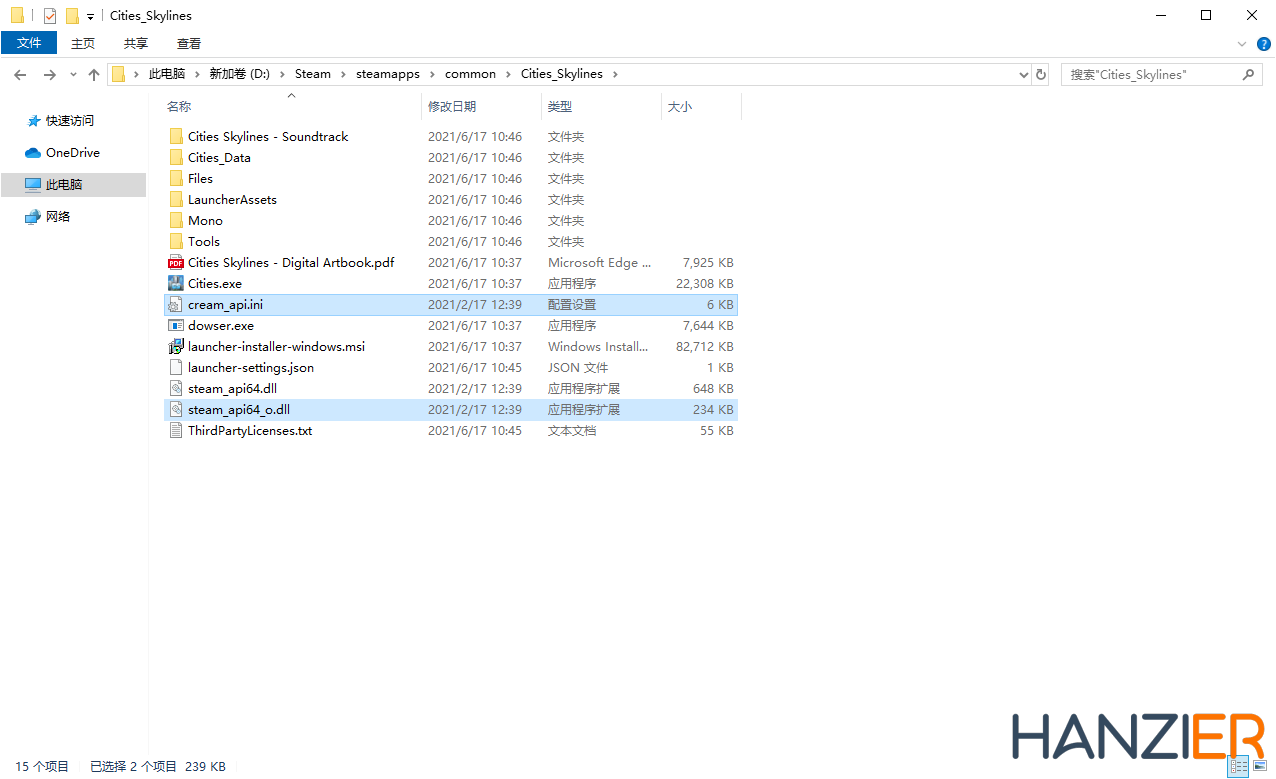The height and width of the screenshot is (779, 1276).
Task: Open the 查看 ribbon tab
Action: point(189,43)
